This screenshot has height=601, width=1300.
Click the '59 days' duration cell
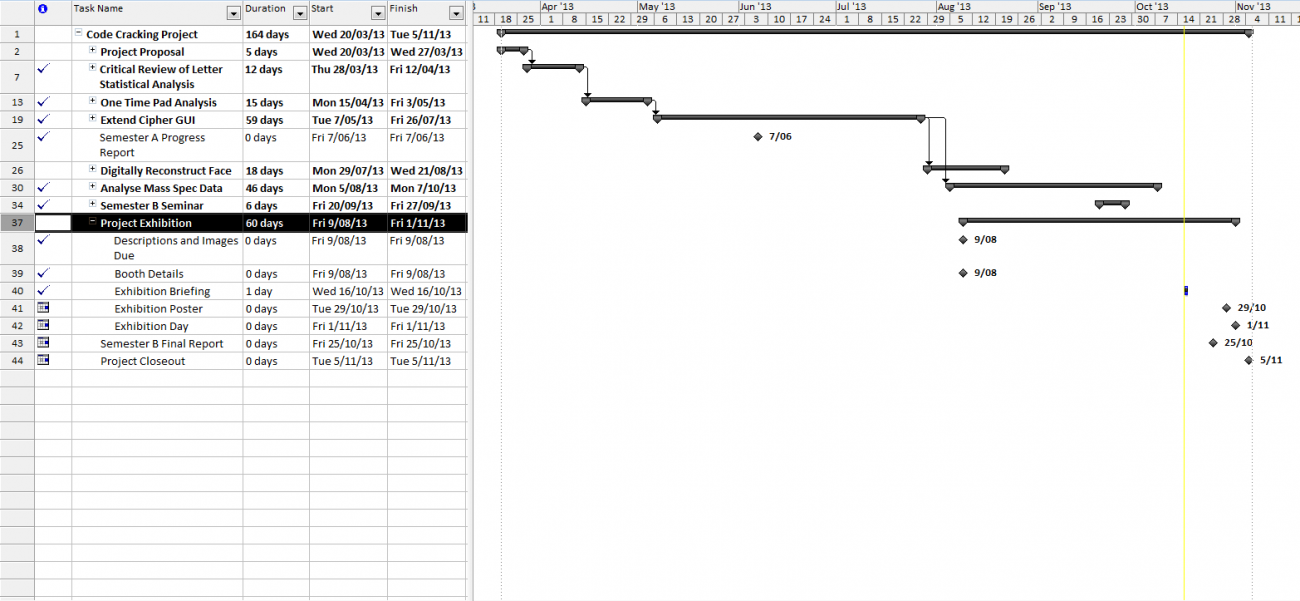[275, 120]
